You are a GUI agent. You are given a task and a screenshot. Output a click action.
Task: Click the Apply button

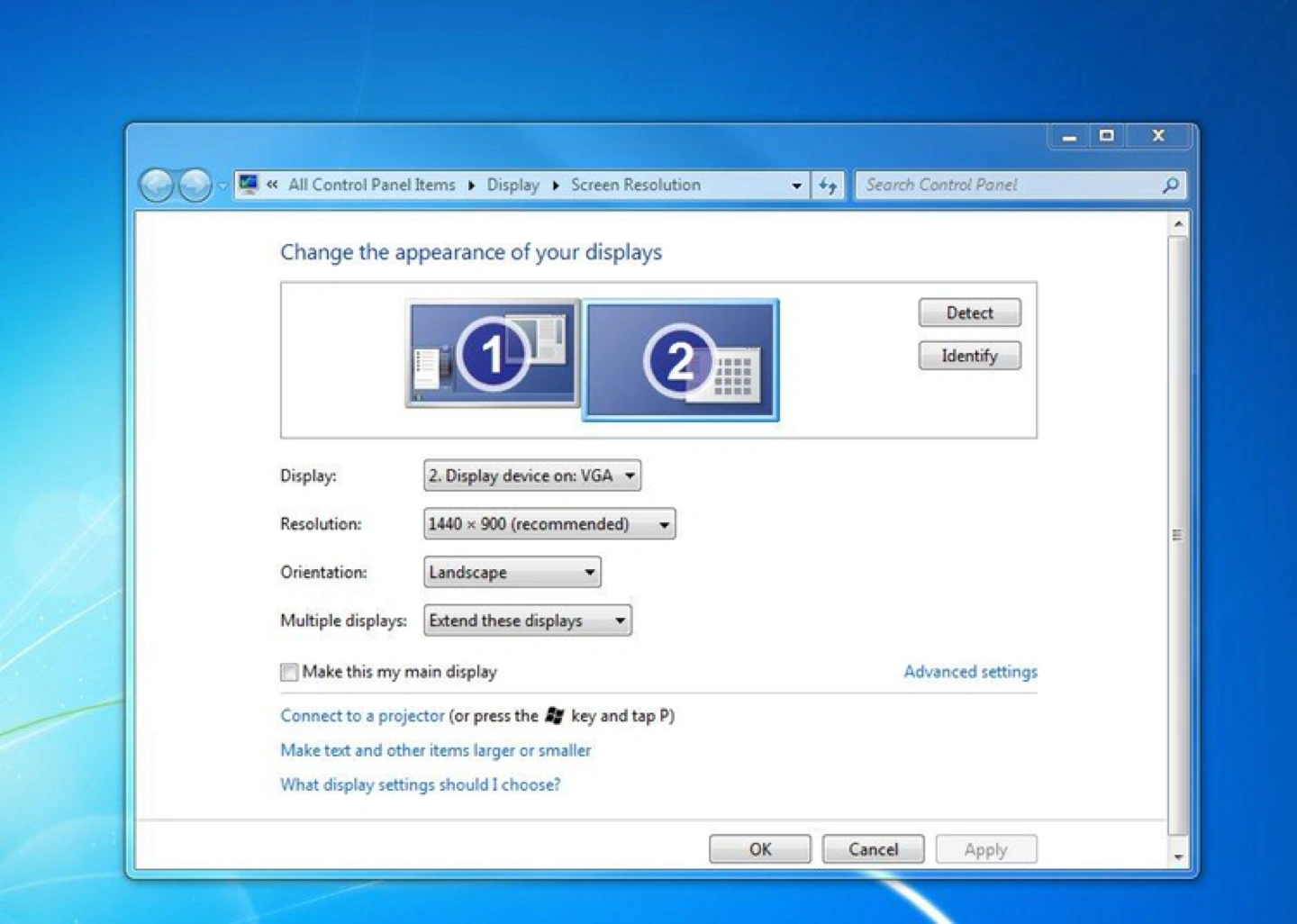click(986, 849)
